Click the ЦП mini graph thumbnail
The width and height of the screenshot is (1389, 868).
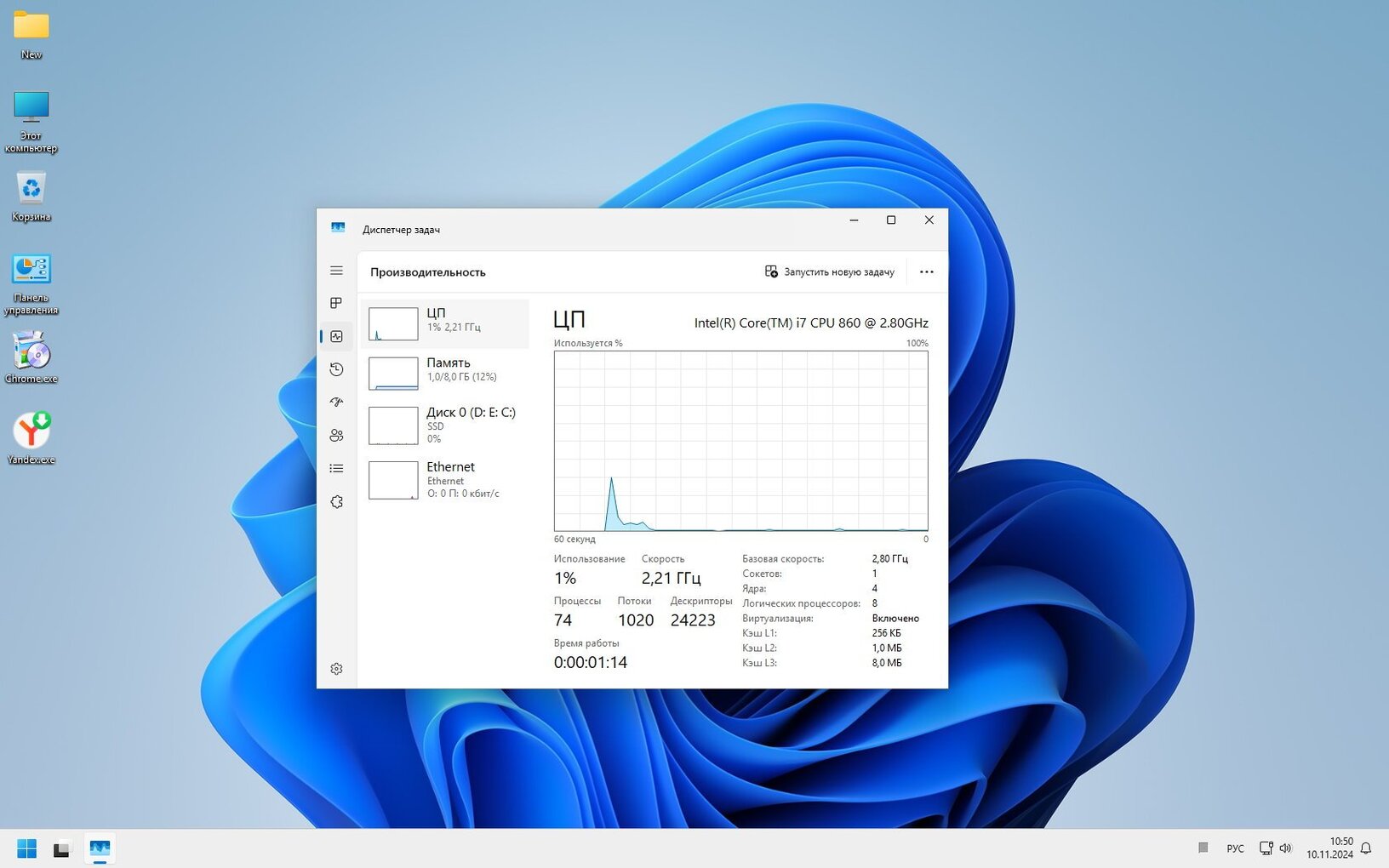(x=393, y=323)
